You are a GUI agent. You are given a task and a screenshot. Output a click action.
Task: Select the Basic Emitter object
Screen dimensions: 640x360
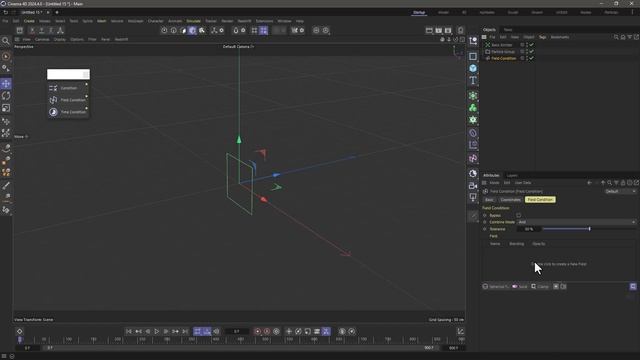coord(502,45)
